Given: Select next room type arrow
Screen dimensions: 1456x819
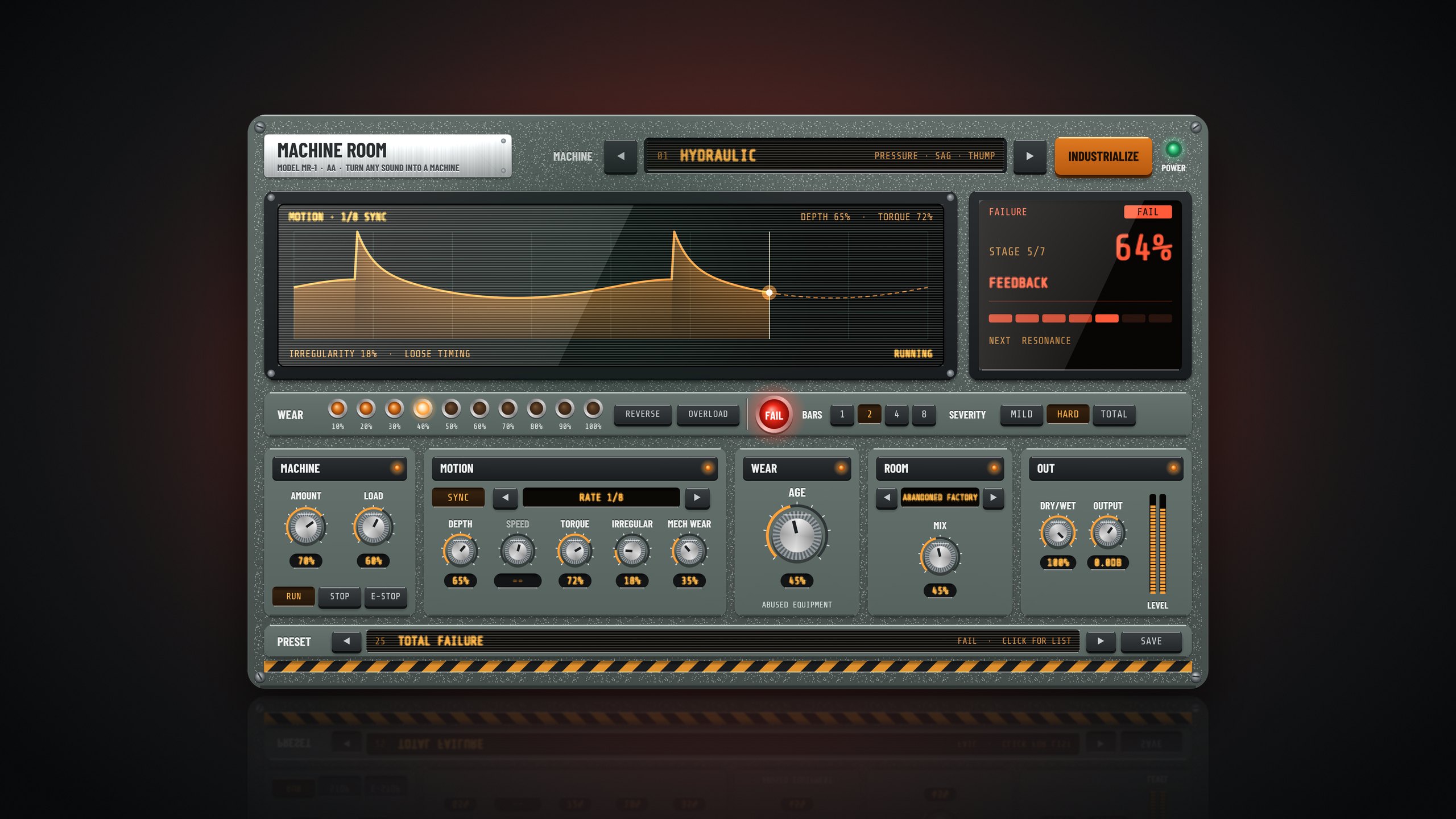Looking at the screenshot, I should coord(993,498).
